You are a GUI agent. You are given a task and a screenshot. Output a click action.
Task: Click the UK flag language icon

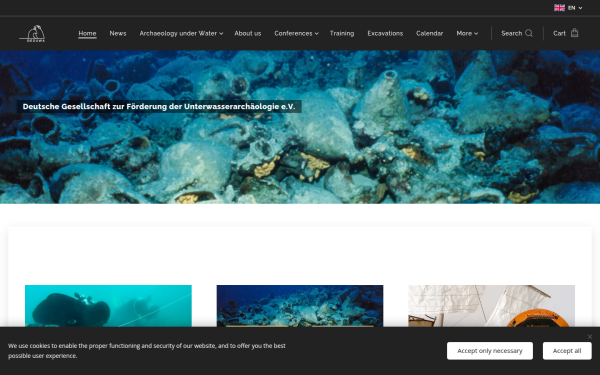(559, 8)
